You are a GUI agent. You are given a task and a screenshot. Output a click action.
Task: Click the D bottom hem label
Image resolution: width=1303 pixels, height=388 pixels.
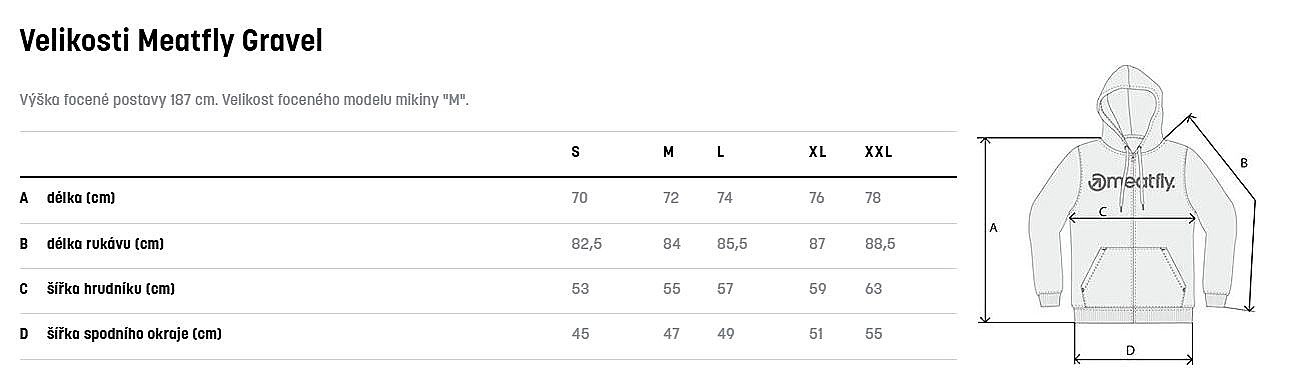[1130, 350]
